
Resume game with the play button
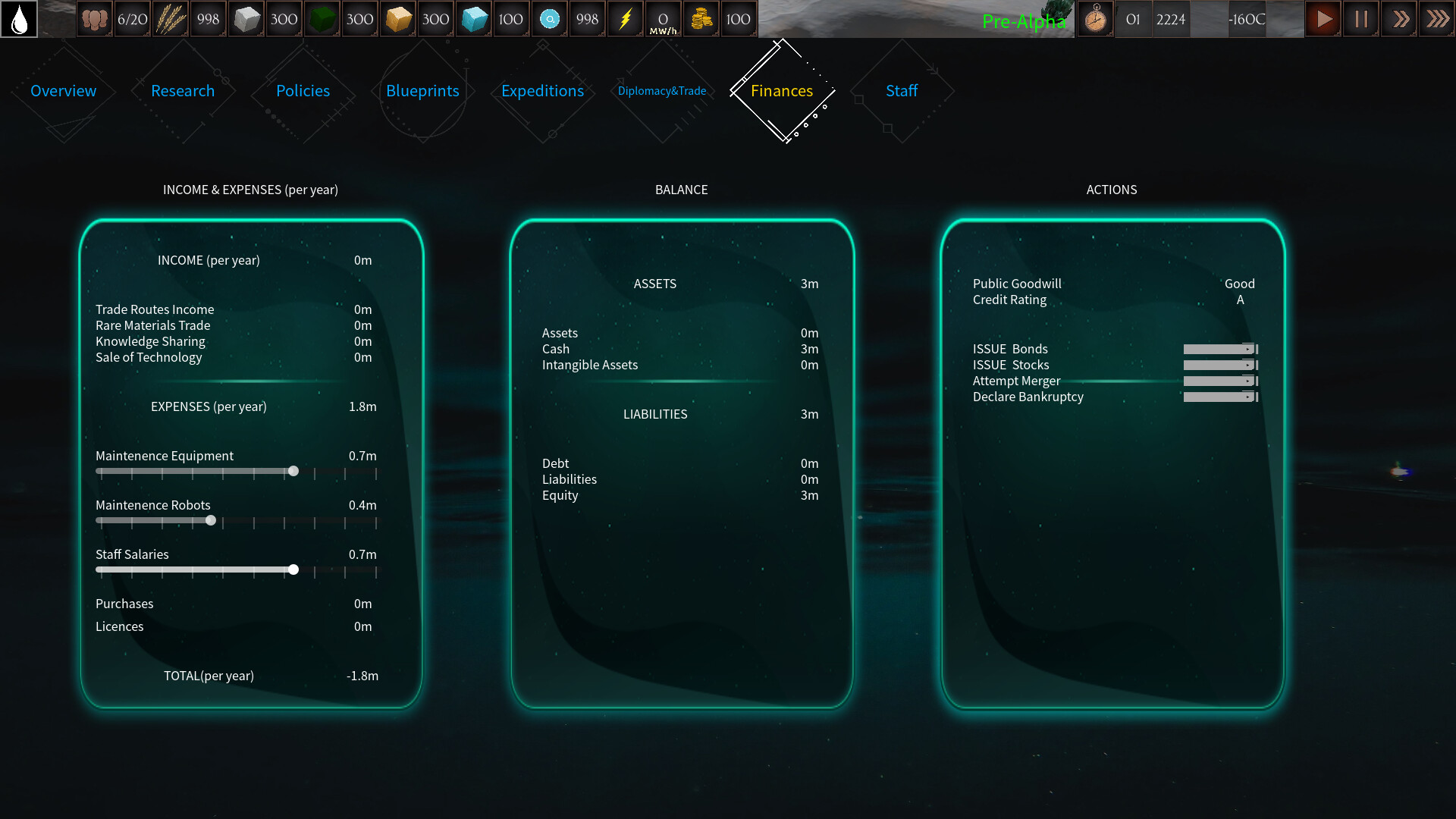1323,19
